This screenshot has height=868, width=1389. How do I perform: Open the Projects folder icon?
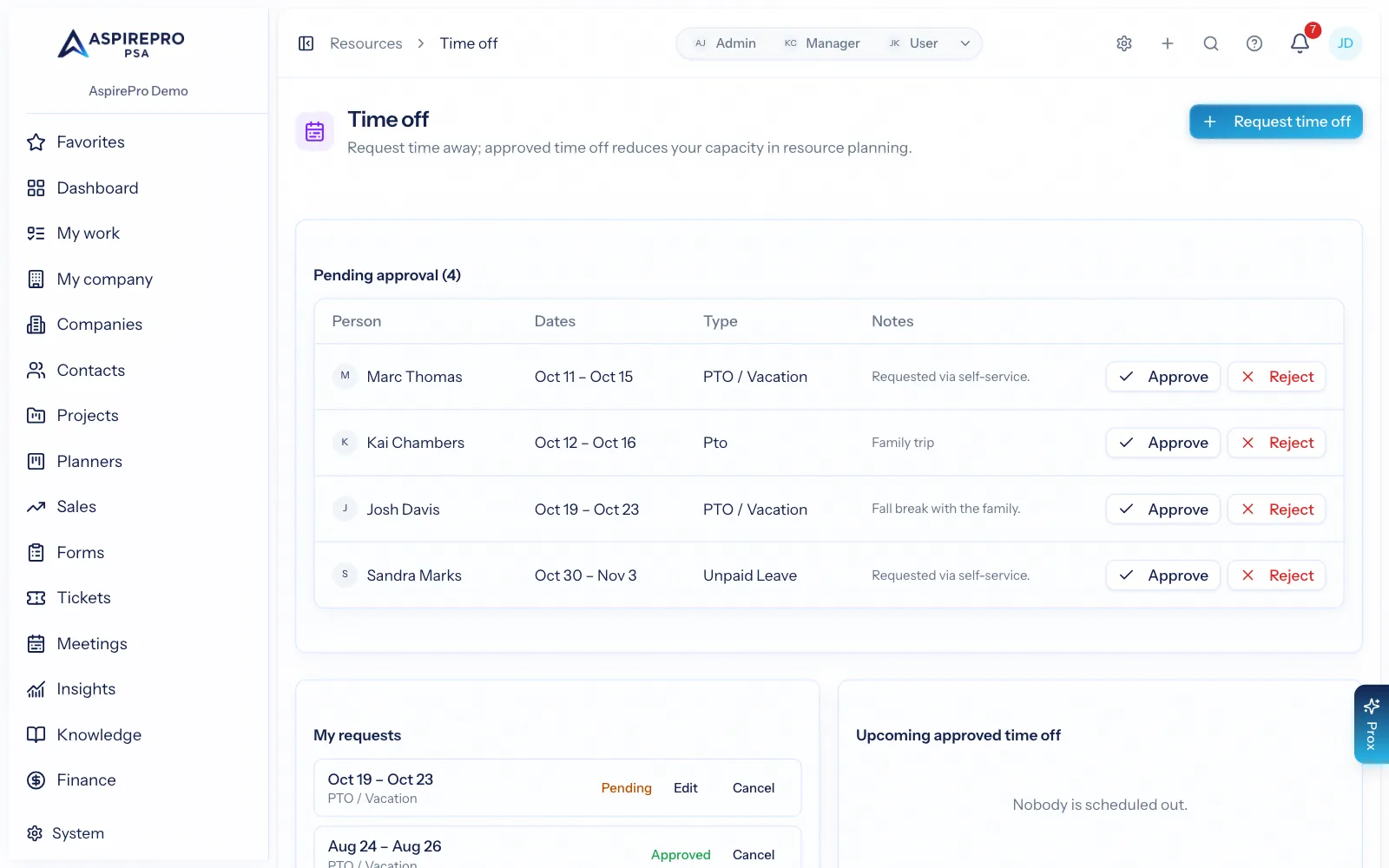tap(36, 416)
